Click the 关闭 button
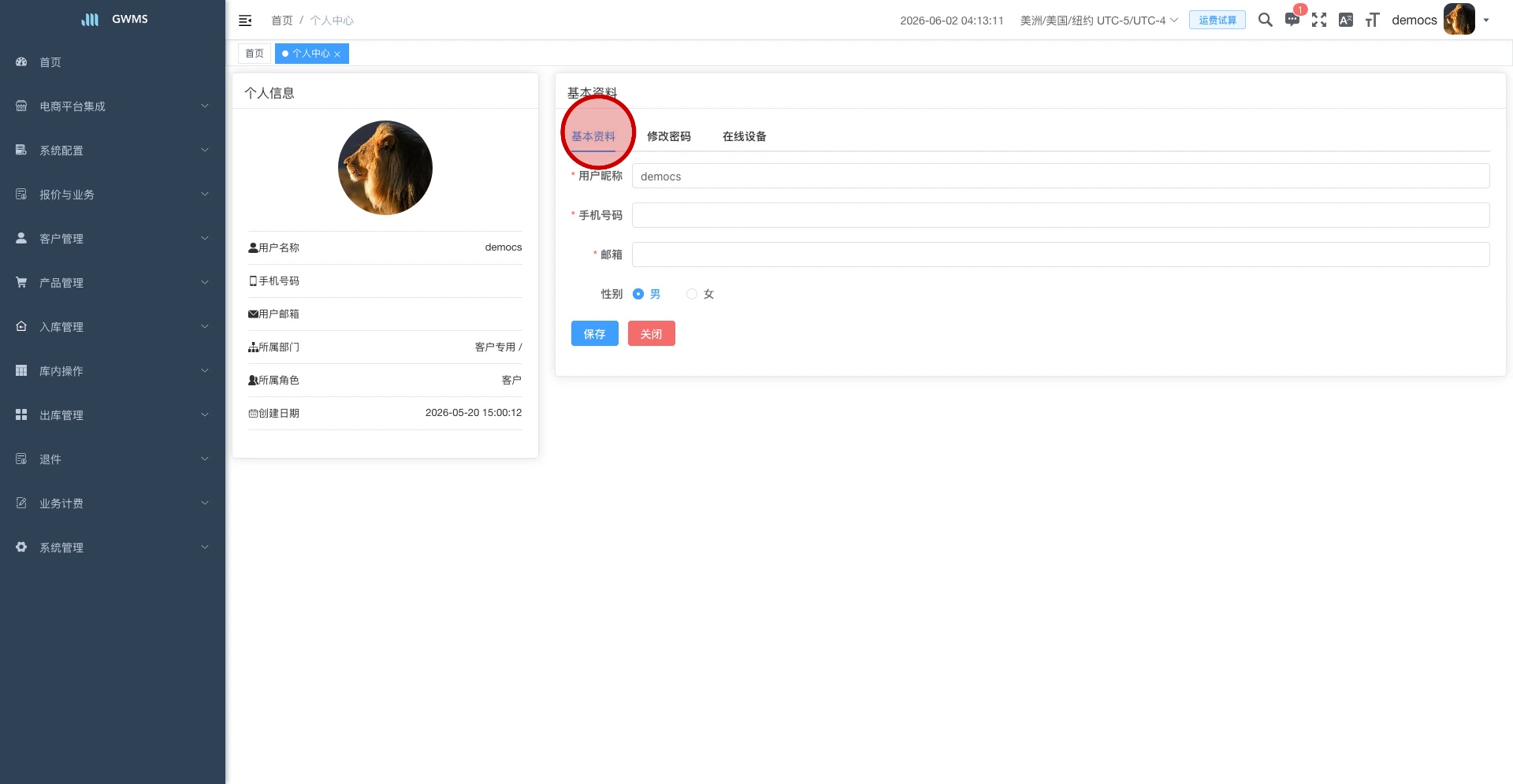Screen dimensions: 1513x784 pos(651,333)
